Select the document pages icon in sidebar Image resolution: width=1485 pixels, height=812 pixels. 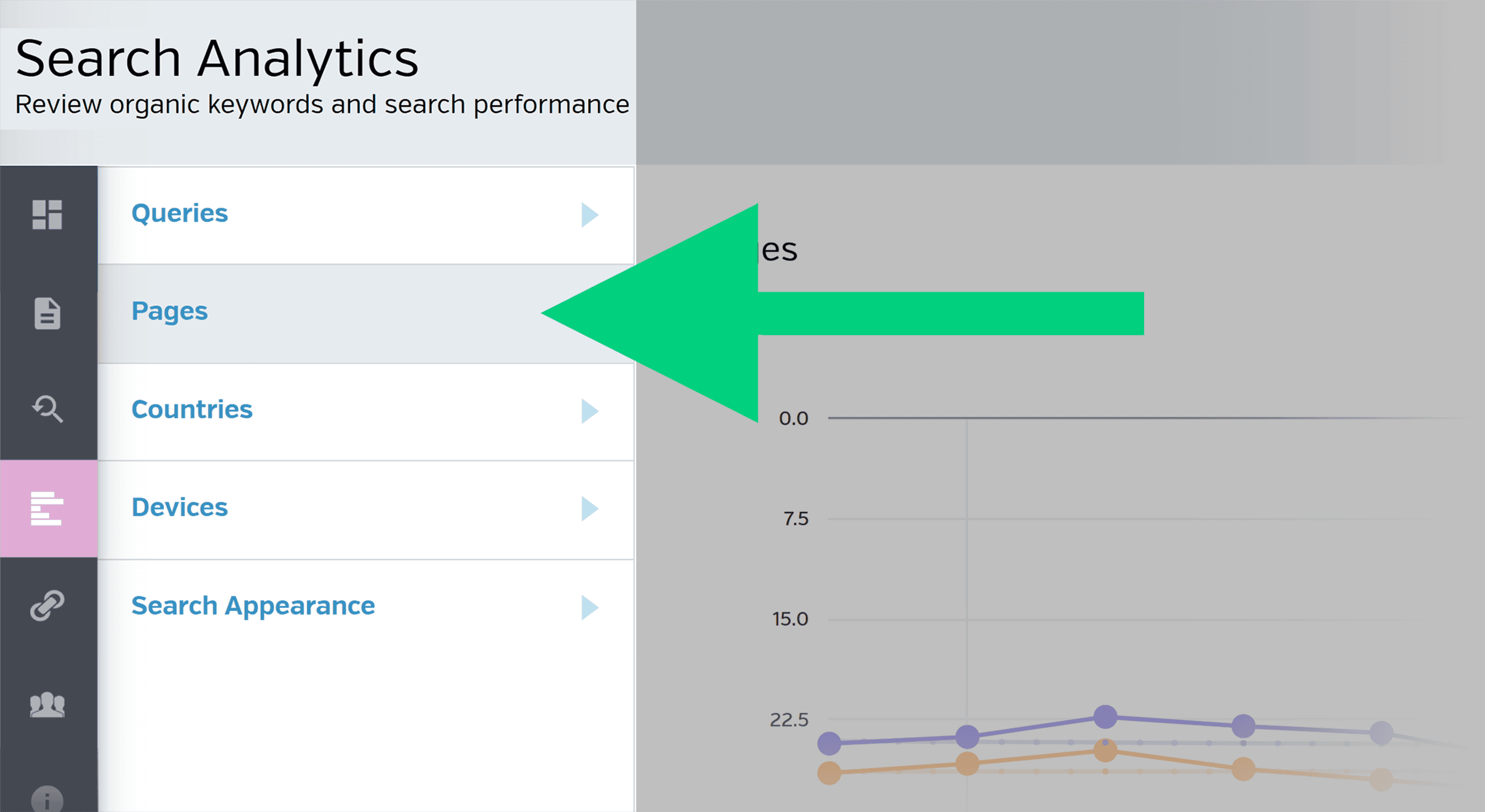[x=48, y=313]
